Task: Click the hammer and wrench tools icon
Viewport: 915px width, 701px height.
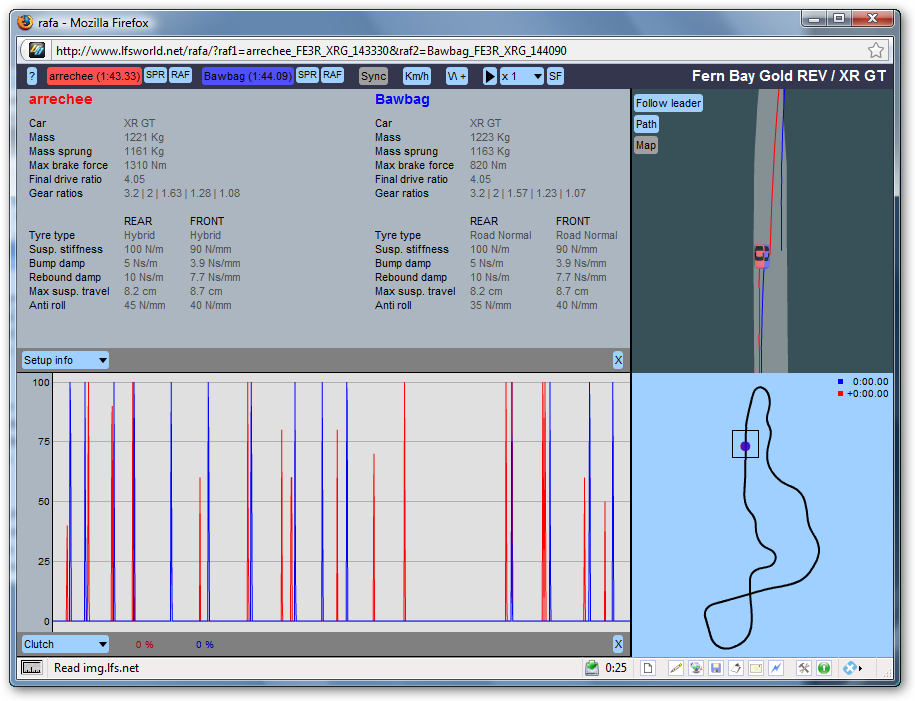Action: (804, 668)
